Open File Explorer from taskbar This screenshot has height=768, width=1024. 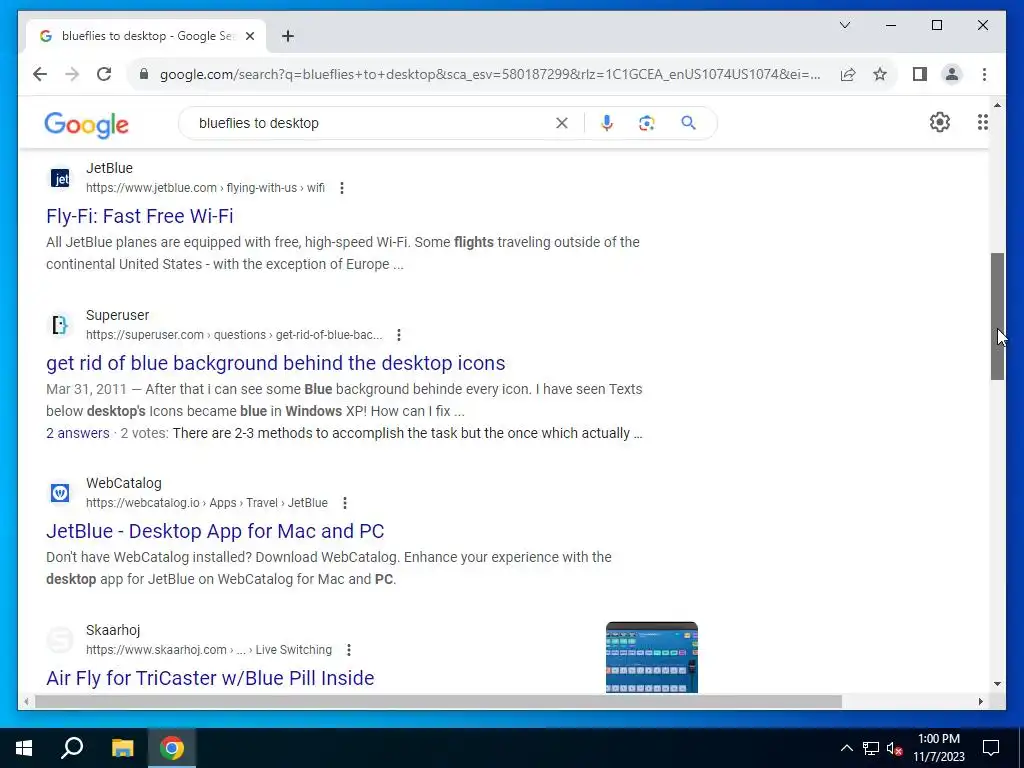122,748
